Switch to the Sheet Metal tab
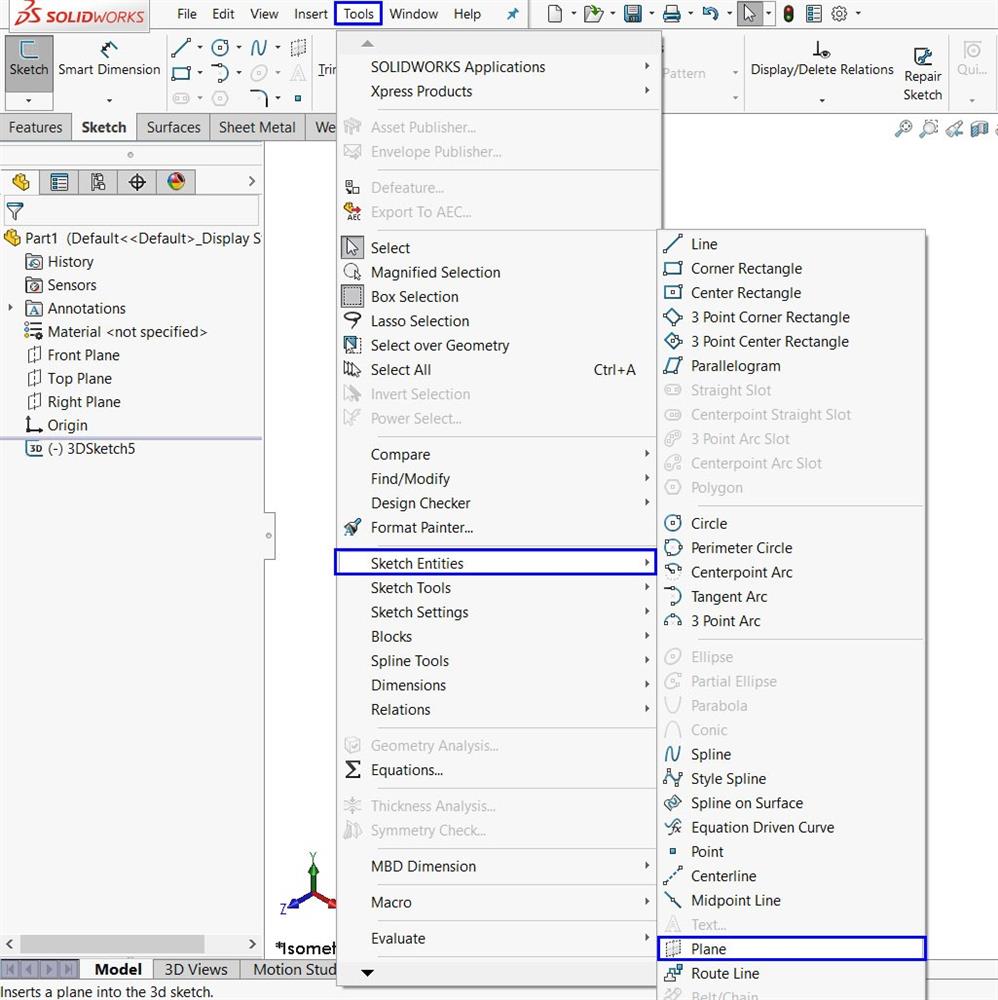 tap(257, 127)
